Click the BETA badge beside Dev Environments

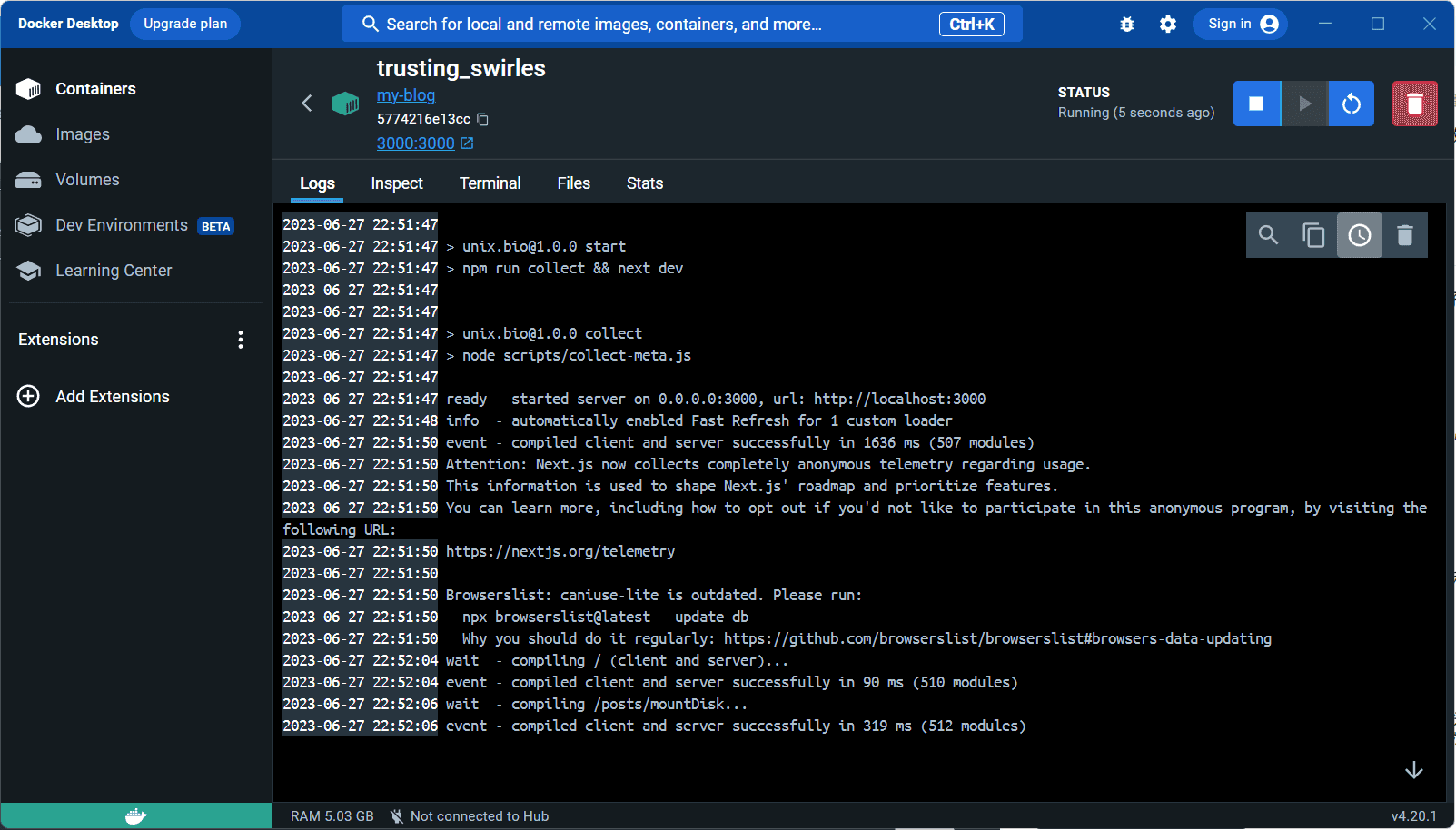coord(215,226)
